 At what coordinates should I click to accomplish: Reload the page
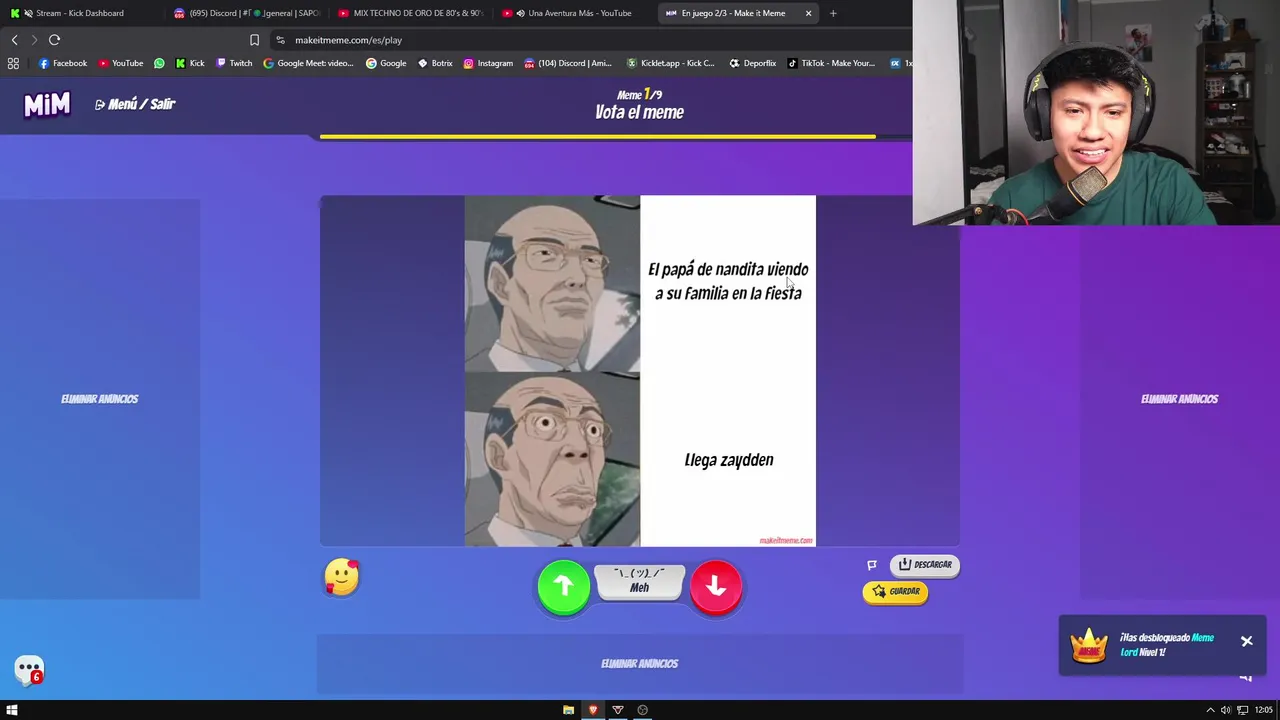pyautogui.click(x=54, y=40)
